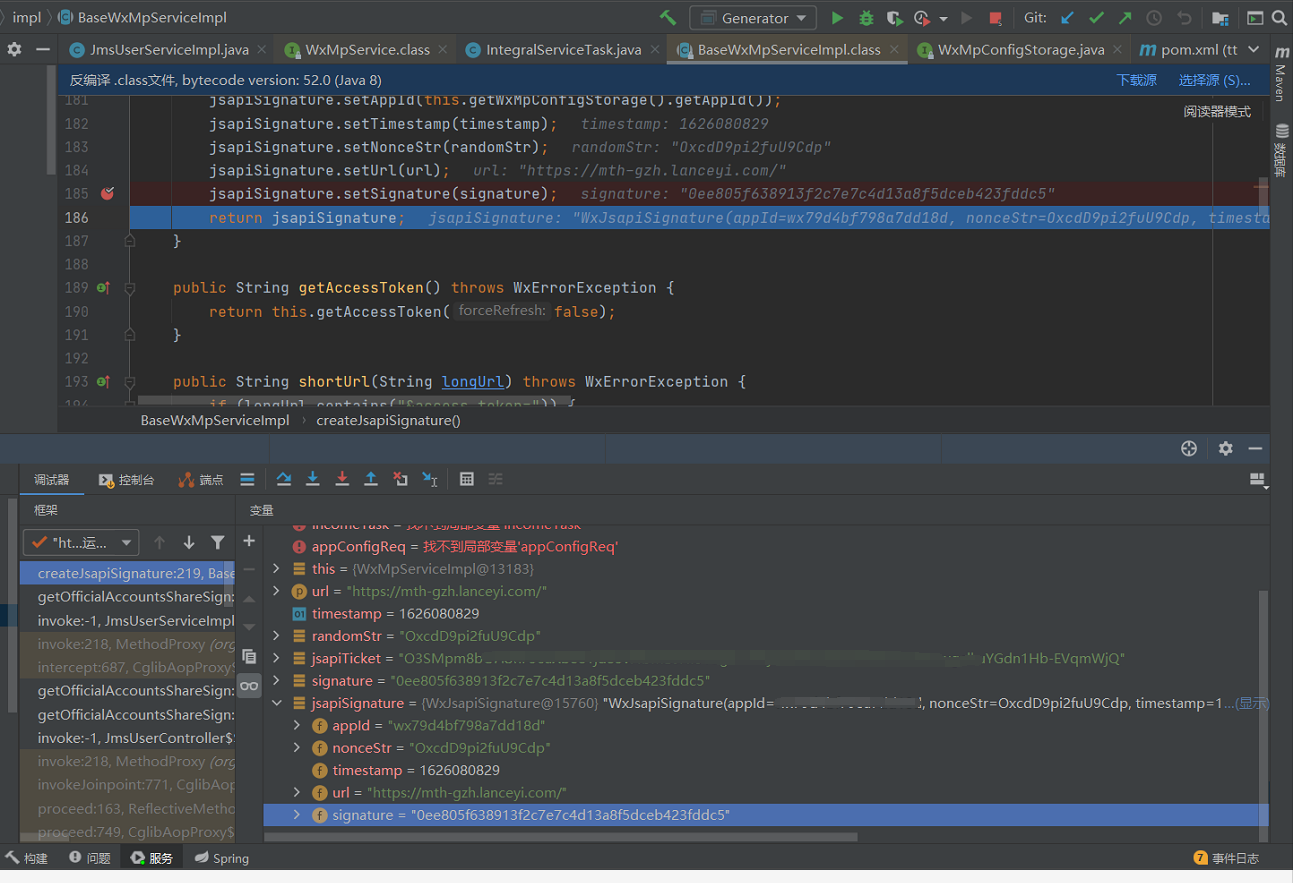This screenshot has width=1293, height=883.
Task: Collapse the jsapiSignature variable node
Action: click(x=277, y=703)
